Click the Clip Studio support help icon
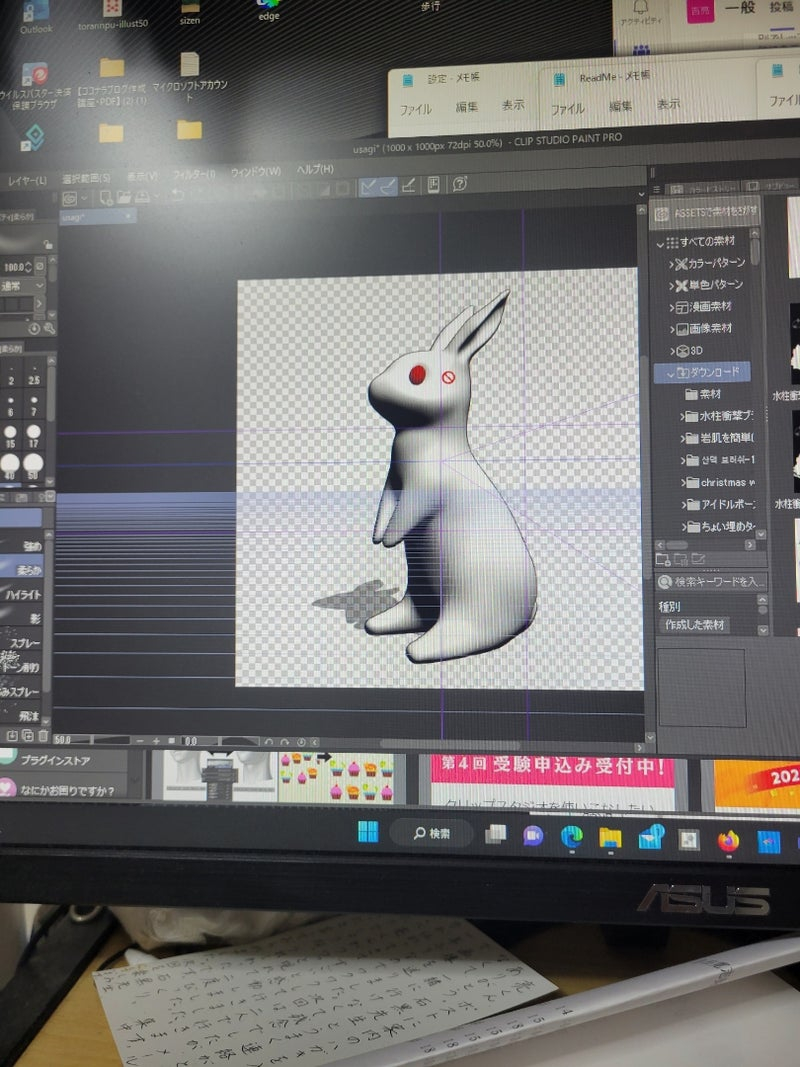The image size is (800, 1067). 460,183
